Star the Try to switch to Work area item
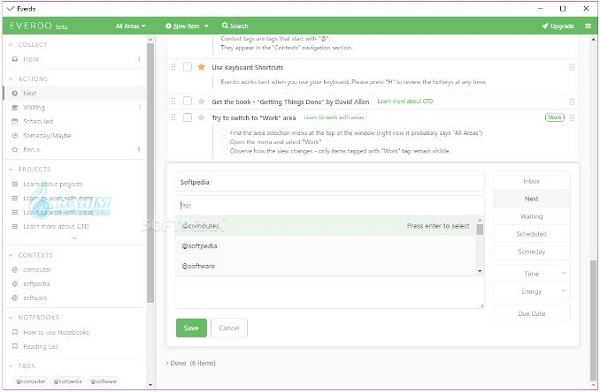Screen dimensions: 600x392 201,118
